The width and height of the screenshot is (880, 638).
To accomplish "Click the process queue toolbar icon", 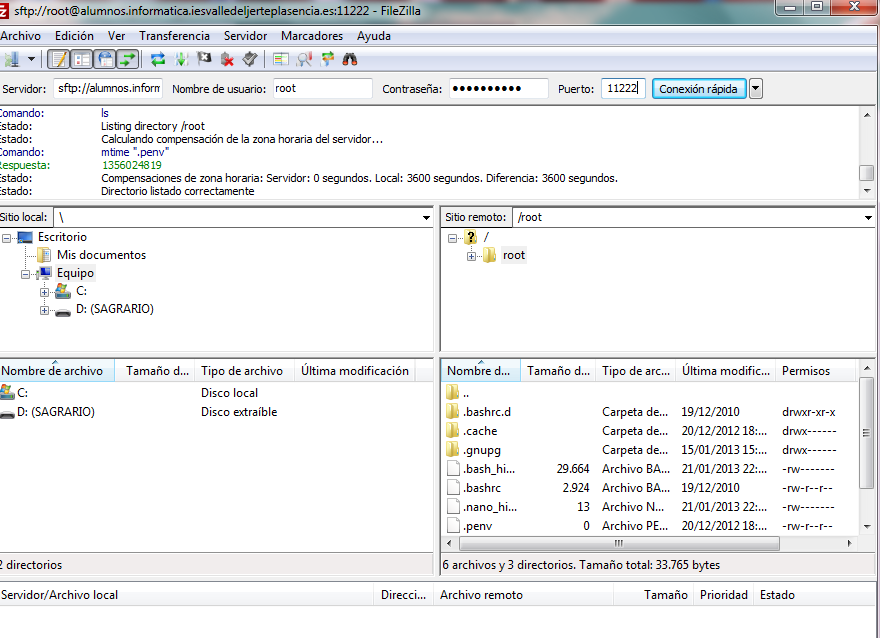I will [181, 59].
